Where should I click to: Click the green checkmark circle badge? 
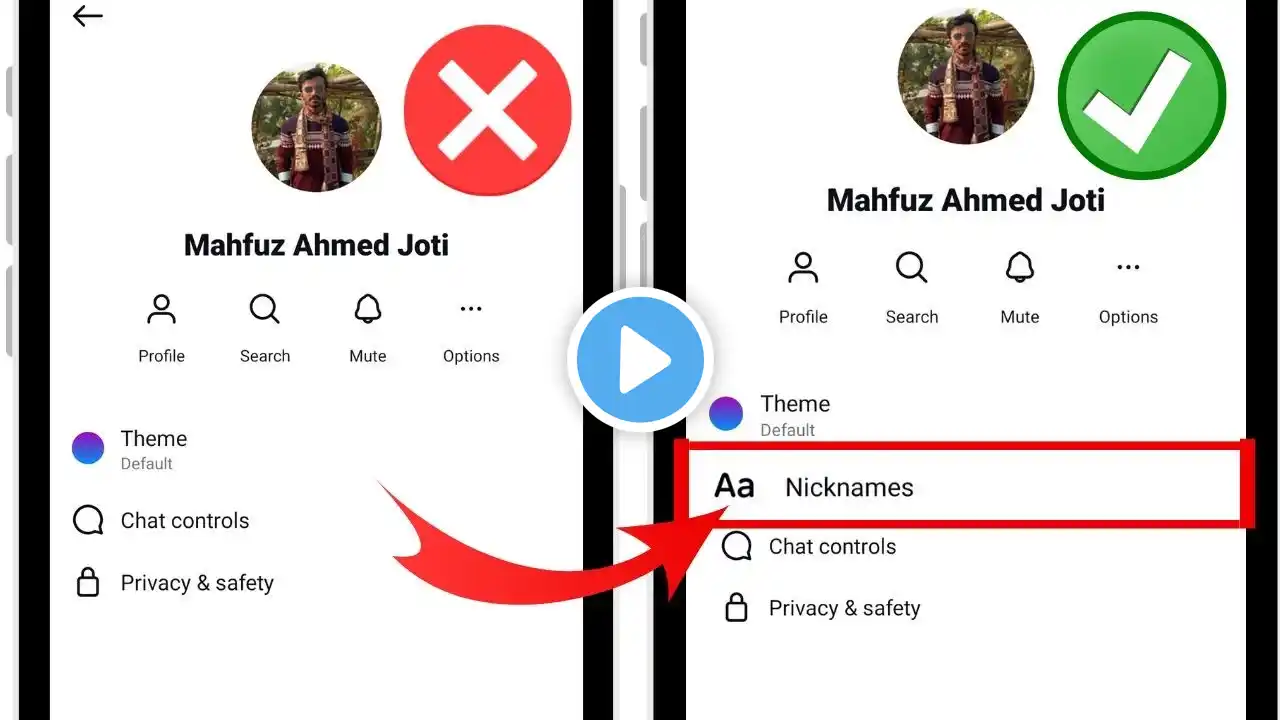point(1142,97)
